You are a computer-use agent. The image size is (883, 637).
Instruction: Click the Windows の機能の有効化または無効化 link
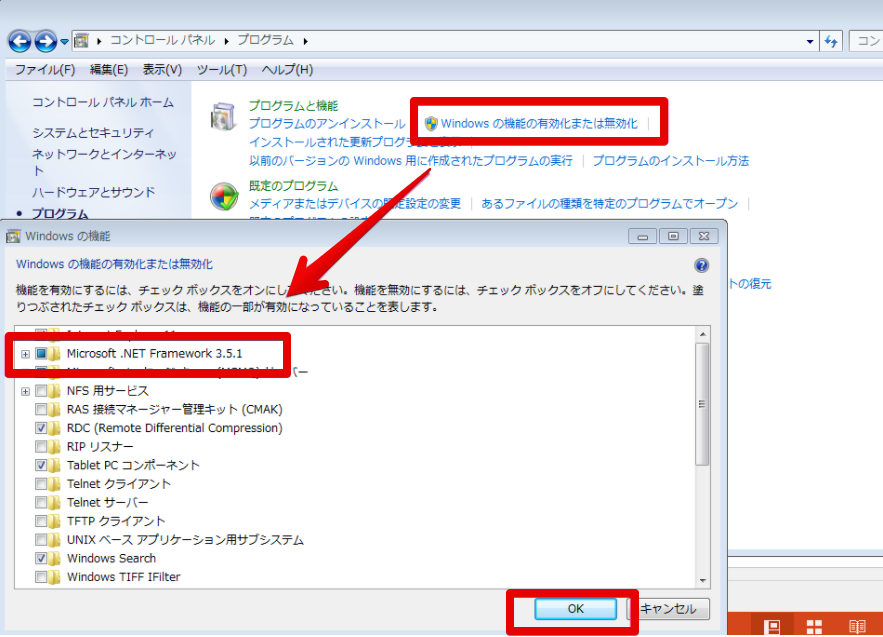tap(538, 123)
